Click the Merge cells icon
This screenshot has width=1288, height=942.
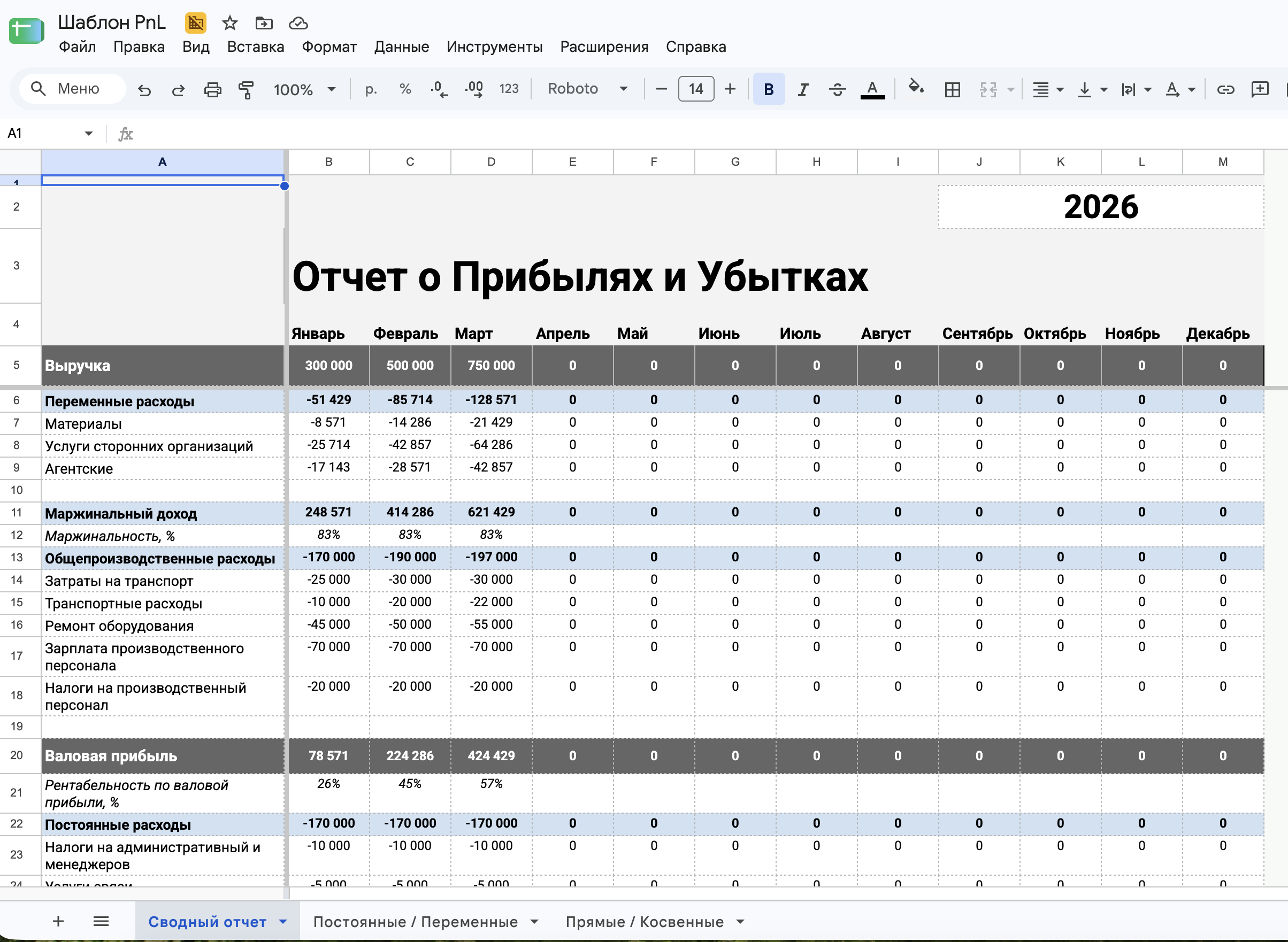coord(988,89)
